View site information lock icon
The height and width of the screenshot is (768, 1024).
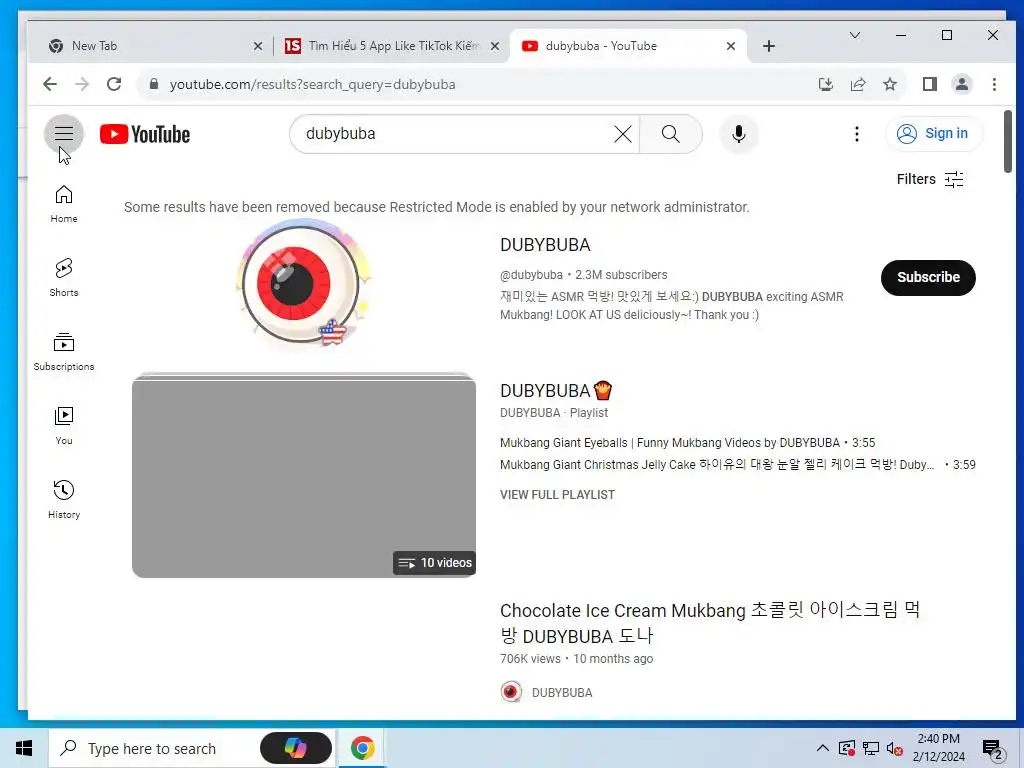pyautogui.click(x=153, y=84)
